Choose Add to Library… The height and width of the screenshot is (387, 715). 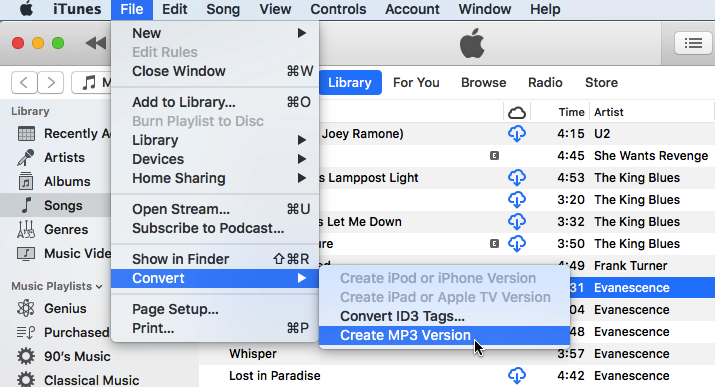click(x=215, y=102)
